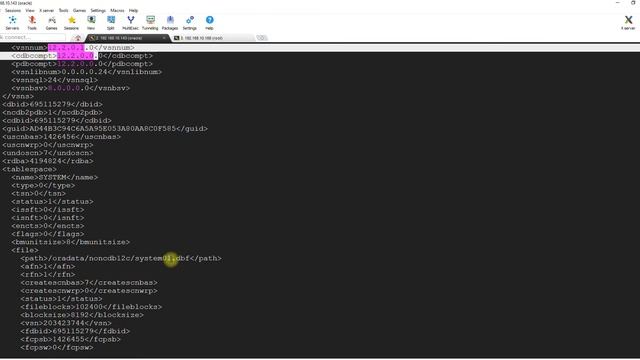The height and width of the screenshot is (360, 640).
Task: Click the vsnlibnum 0.0.0.0.24 line
Action: pos(87,72)
